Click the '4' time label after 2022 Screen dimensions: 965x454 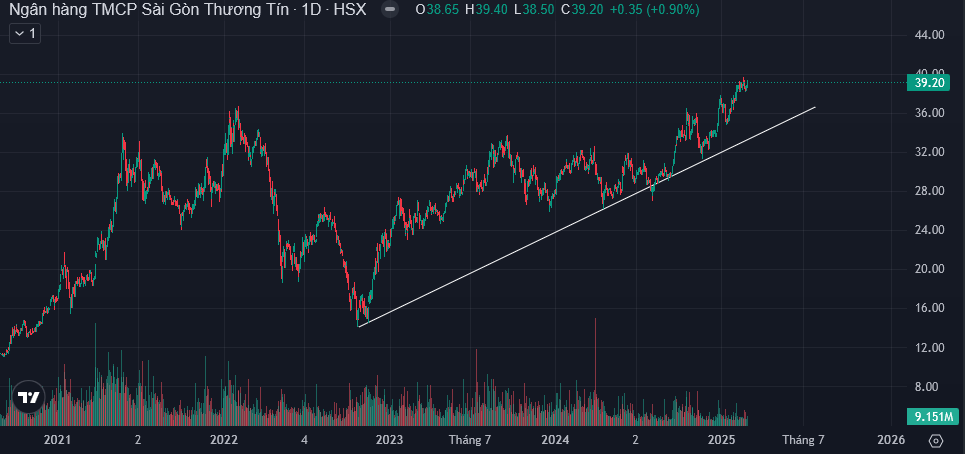pos(305,440)
